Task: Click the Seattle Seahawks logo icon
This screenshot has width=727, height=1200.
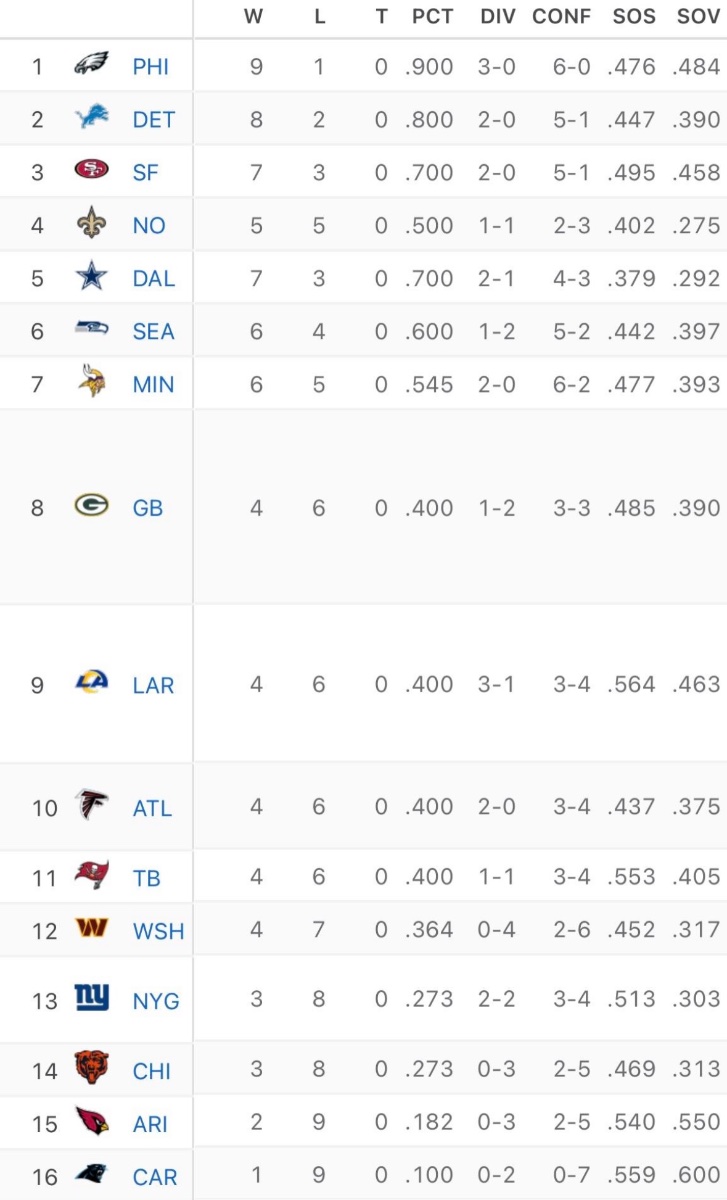Action: point(91,330)
